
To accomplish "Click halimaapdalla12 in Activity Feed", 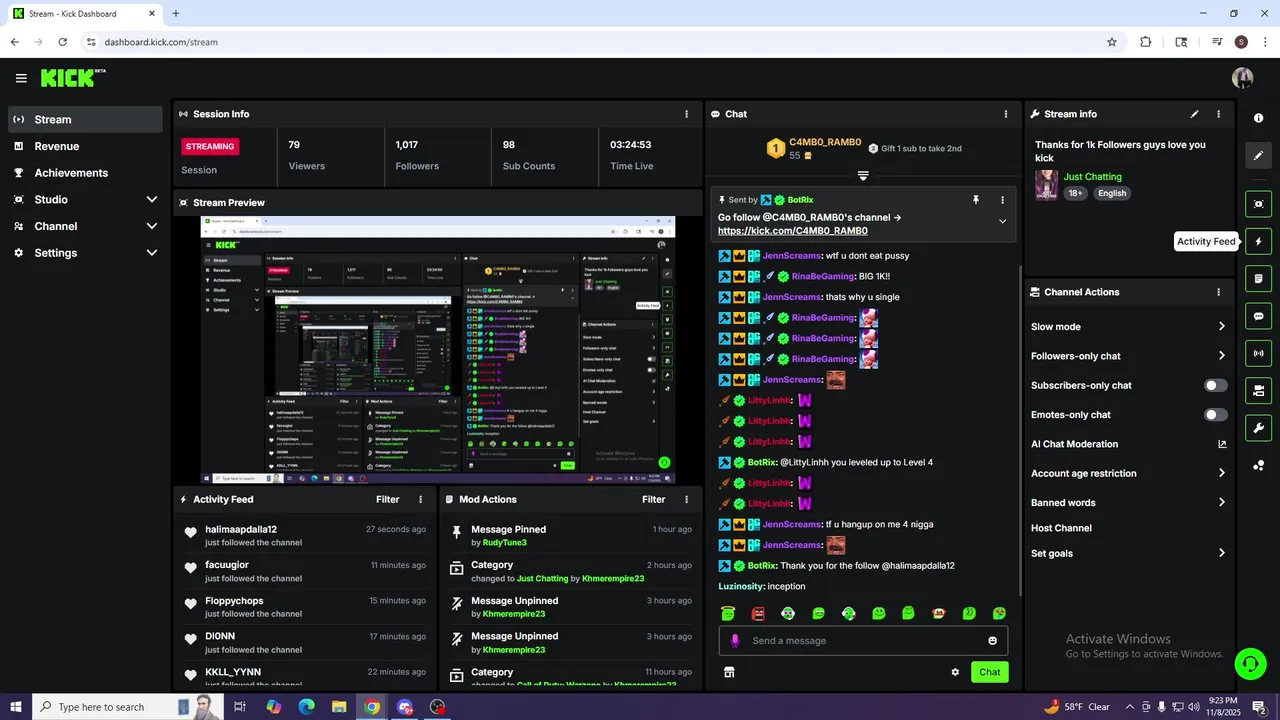I will click(x=241, y=529).
